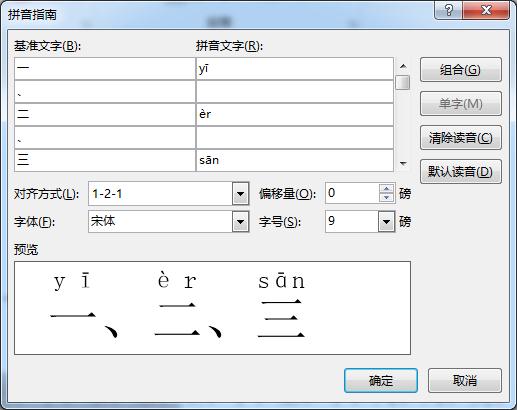Decrease 偏移量 with down spinner arrow

pyautogui.click(x=387, y=198)
